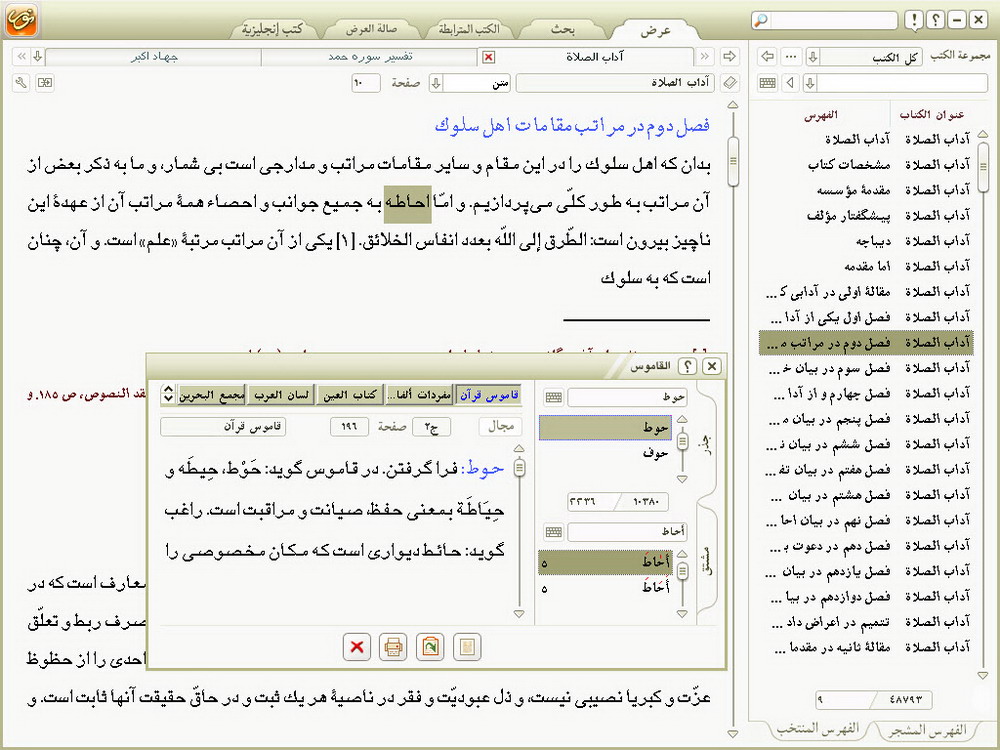1000x750 pixels.
Task: Open index entry مشخصات كتاب
Action: (848, 165)
